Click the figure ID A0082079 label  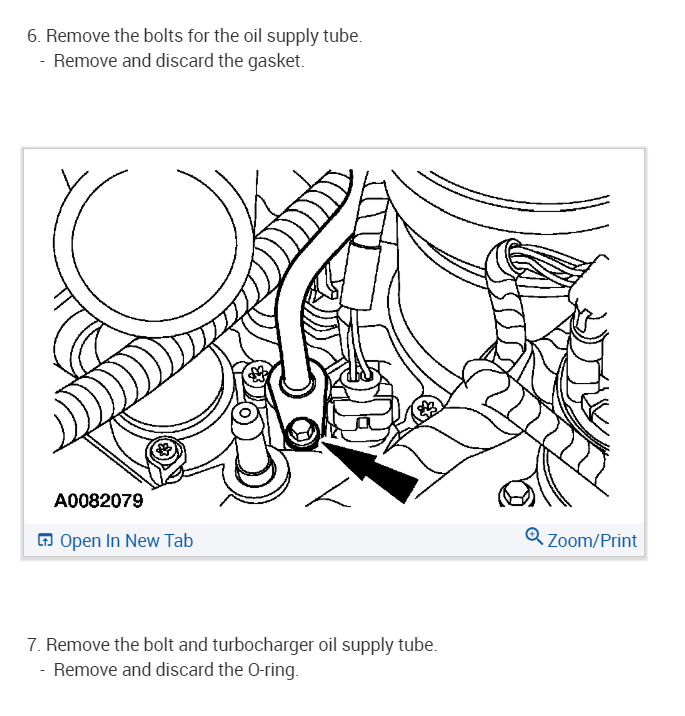pos(98,500)
